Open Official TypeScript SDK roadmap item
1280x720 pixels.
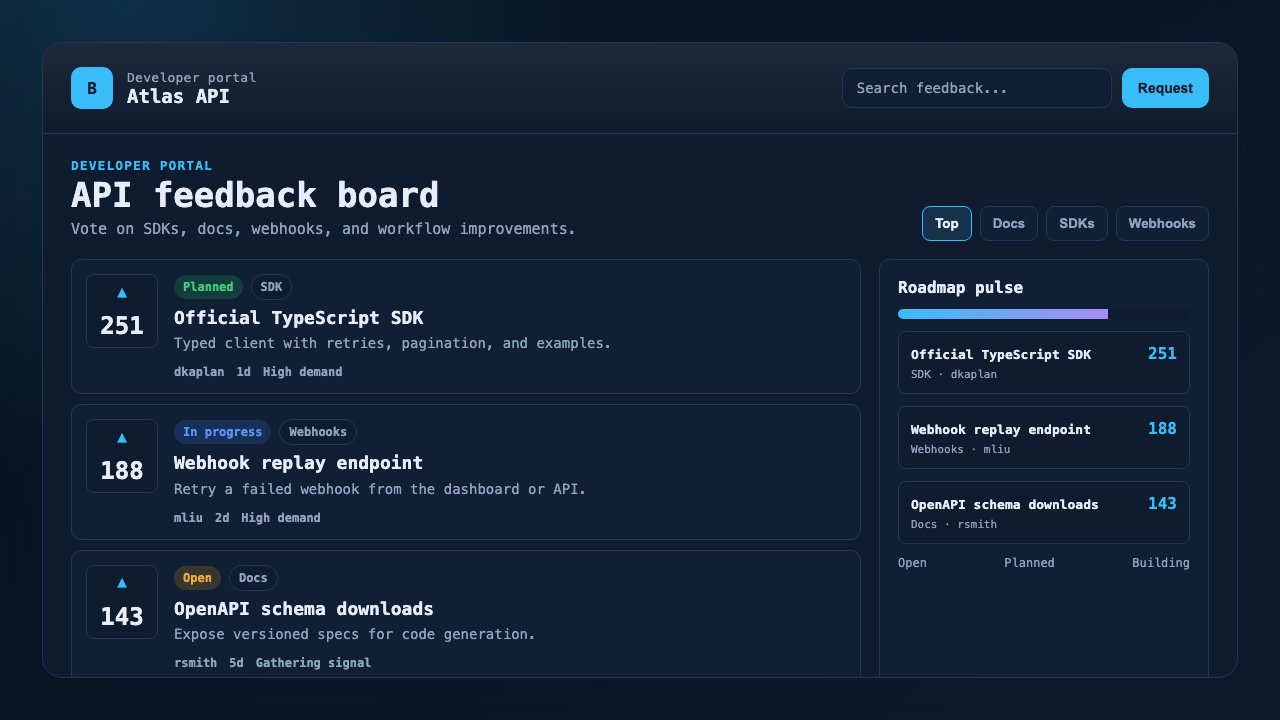point(1044,363)
